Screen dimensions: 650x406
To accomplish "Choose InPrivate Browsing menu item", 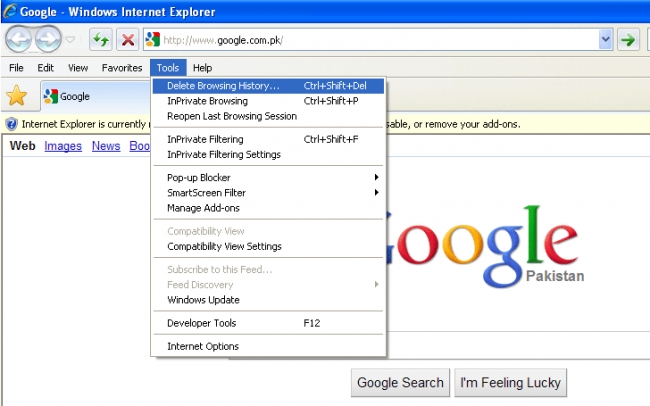I will tap(268, 101).
